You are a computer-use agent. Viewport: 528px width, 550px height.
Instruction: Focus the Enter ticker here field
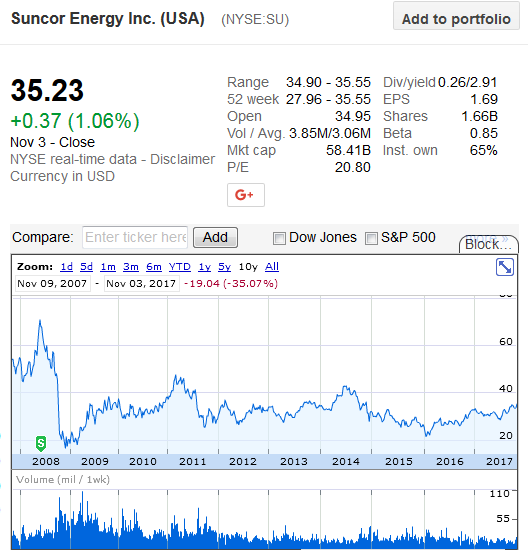[x=135, y=237]
